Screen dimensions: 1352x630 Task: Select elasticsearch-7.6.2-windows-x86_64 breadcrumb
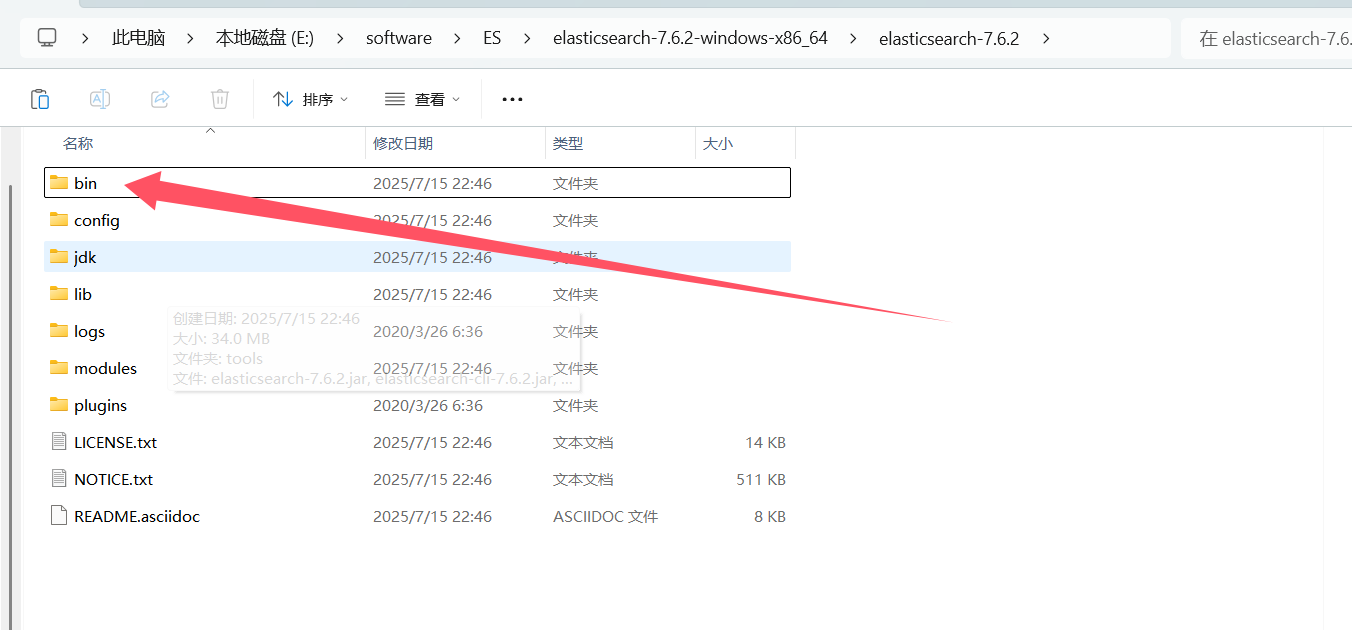pos(690,38)
